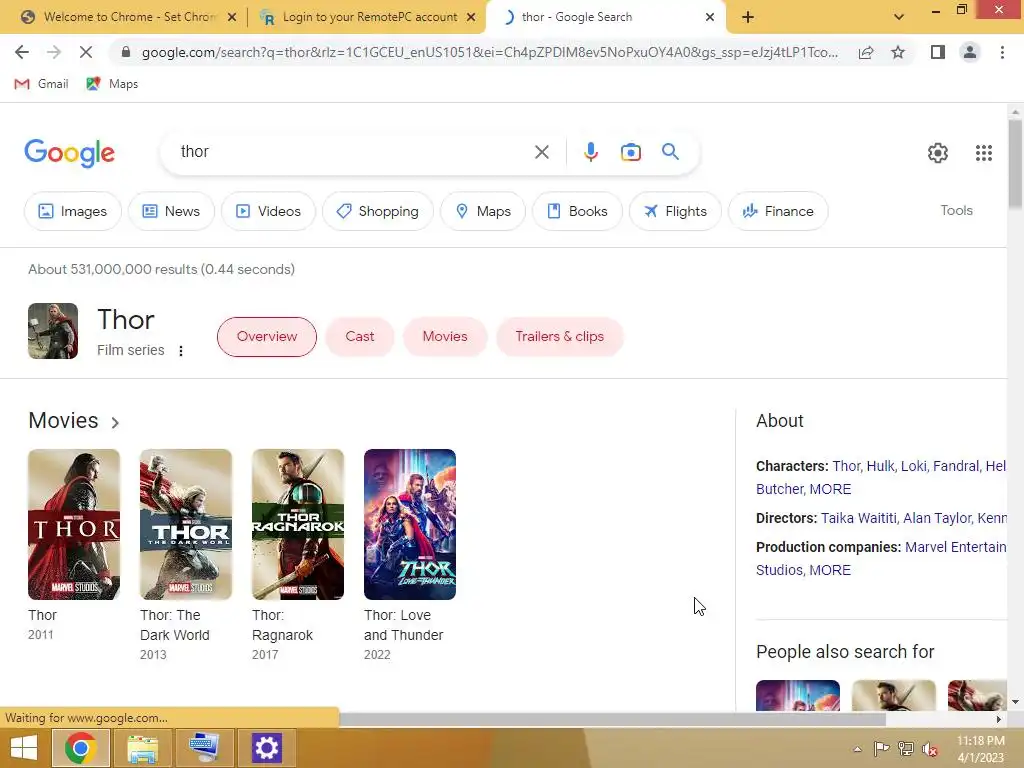
Task: Open the taskbar remote computer icon
Action: point(203,748)
